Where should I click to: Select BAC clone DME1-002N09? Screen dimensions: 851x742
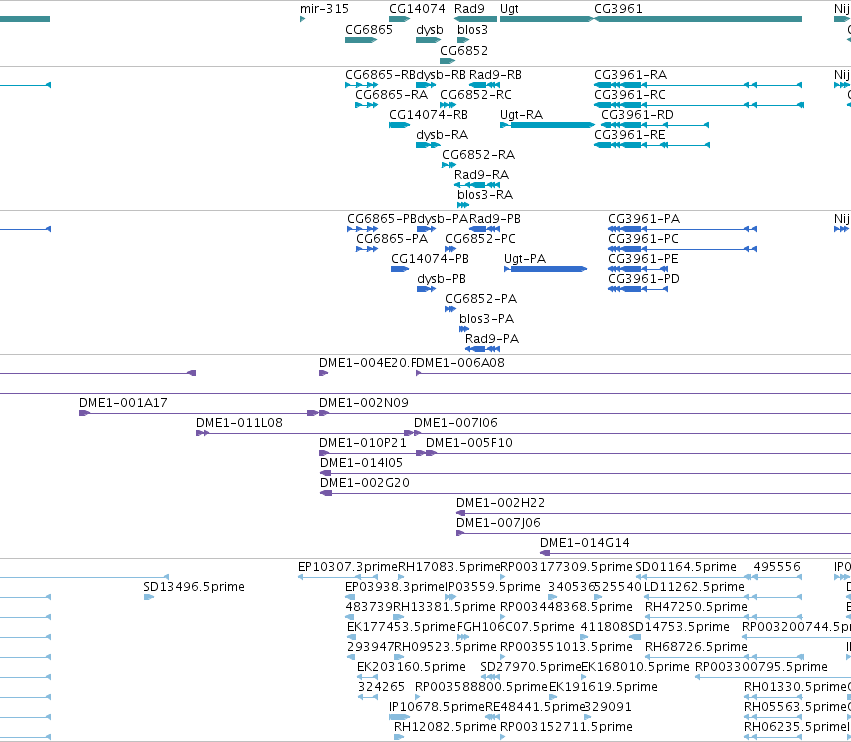click(585, 413)
